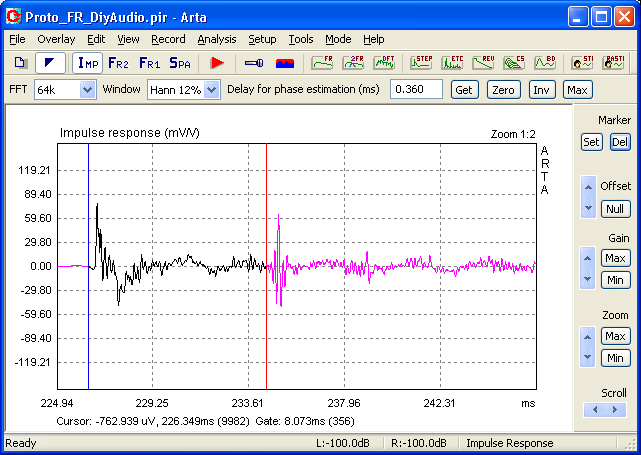The height and width of the screenshot is (455, 641).
Task: Open the Setup menu
Action: pyautogui.click(x=262, y=39)
